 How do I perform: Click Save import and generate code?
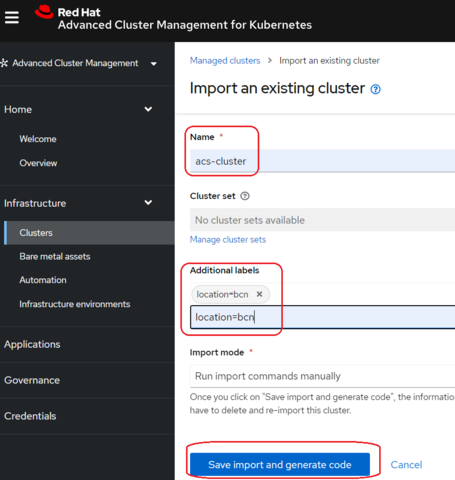(x=280, y=464)
